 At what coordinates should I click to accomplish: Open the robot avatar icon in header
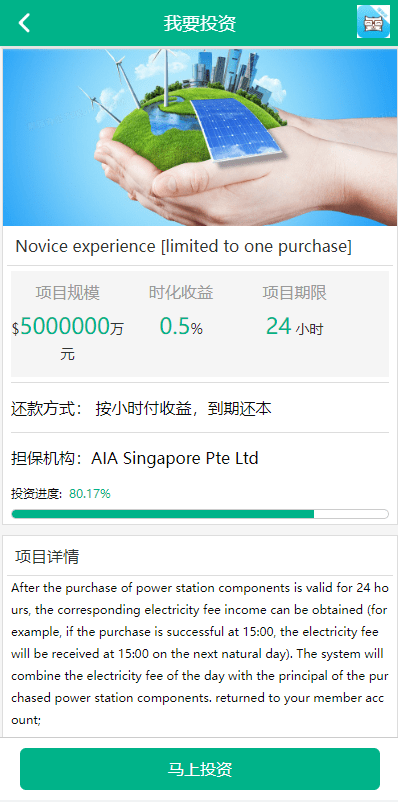coord(373,22)
